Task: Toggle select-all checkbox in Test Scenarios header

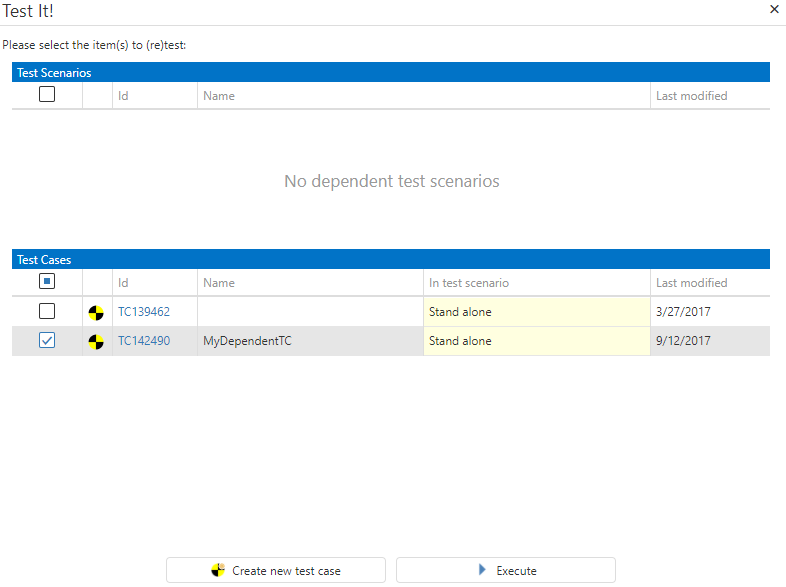Action: 47,95
